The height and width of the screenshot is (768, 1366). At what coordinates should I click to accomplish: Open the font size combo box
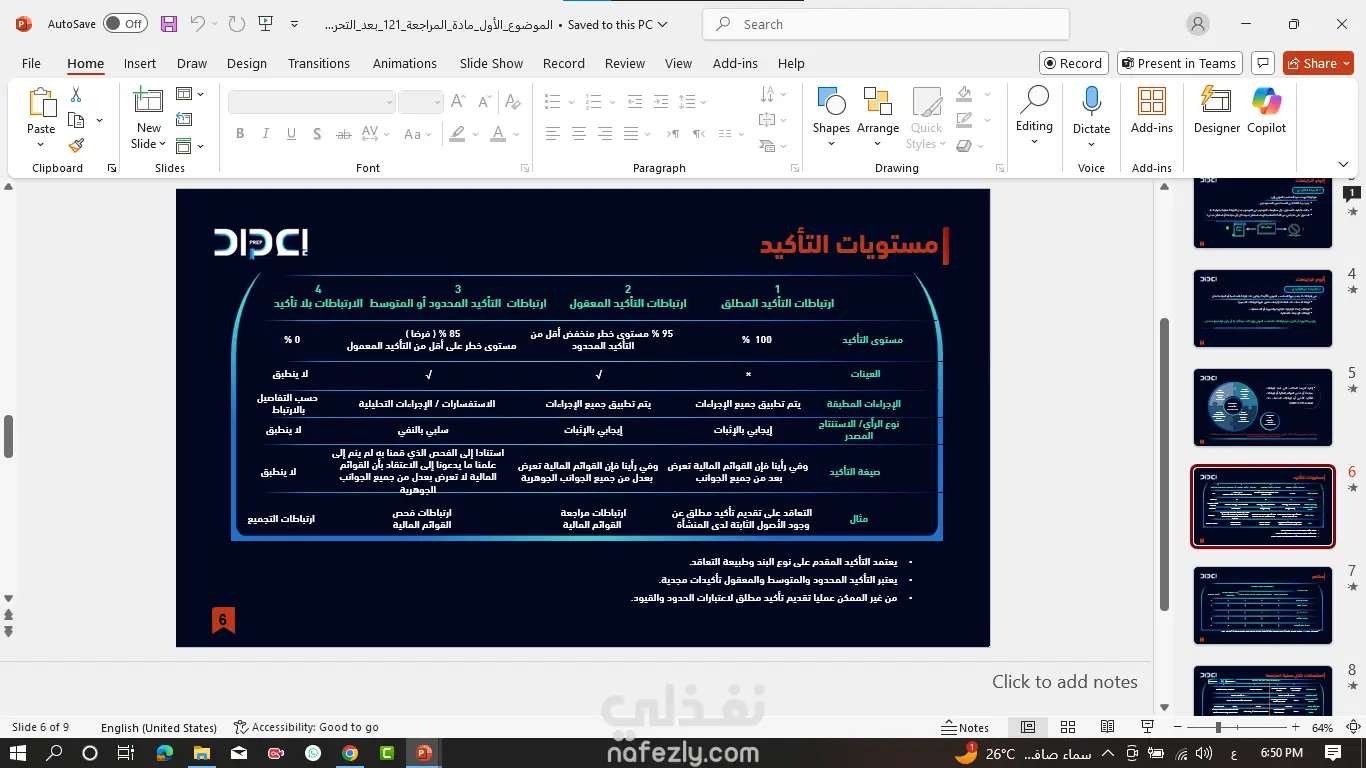point(420,102)
